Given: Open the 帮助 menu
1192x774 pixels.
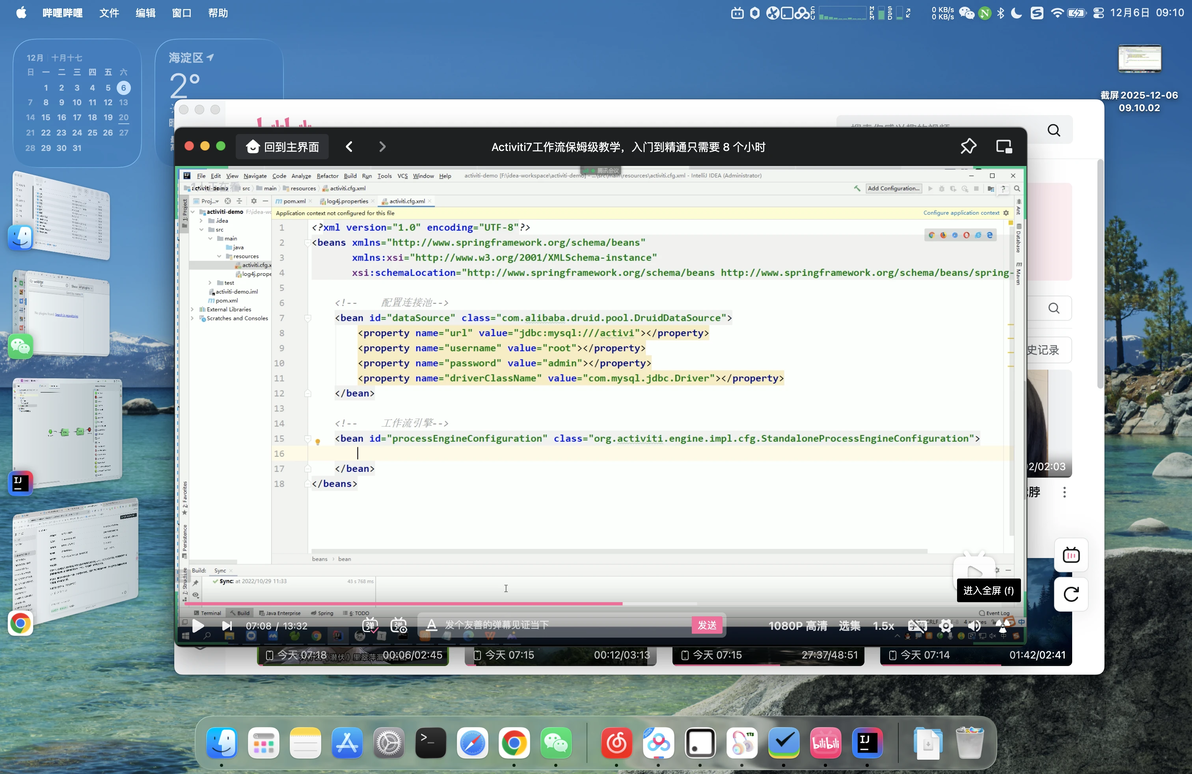Looking at the screenshot, I should tap(218, 13).
